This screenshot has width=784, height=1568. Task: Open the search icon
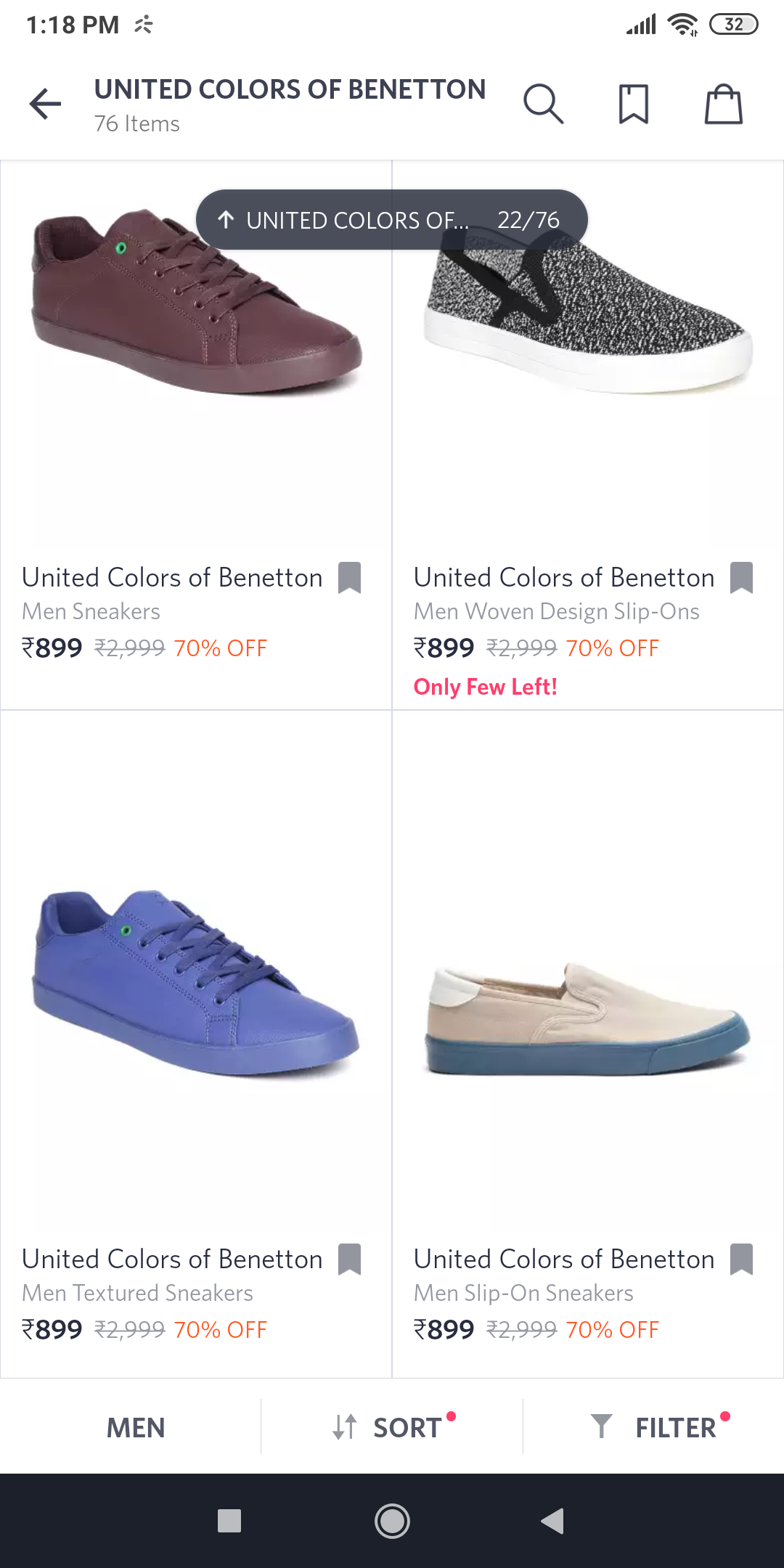point(544,103)
